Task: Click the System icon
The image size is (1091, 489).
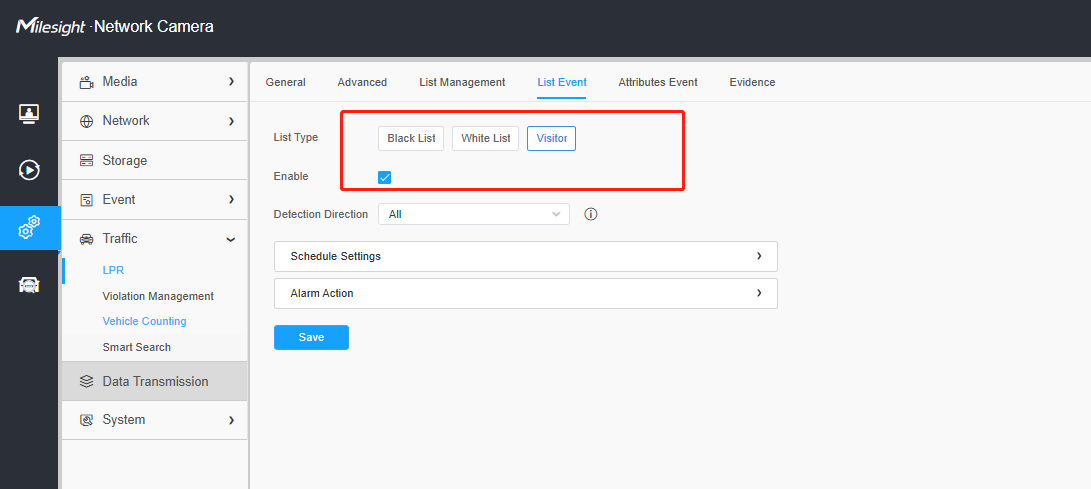Action: pyautogui.click(x=86, y=420)
